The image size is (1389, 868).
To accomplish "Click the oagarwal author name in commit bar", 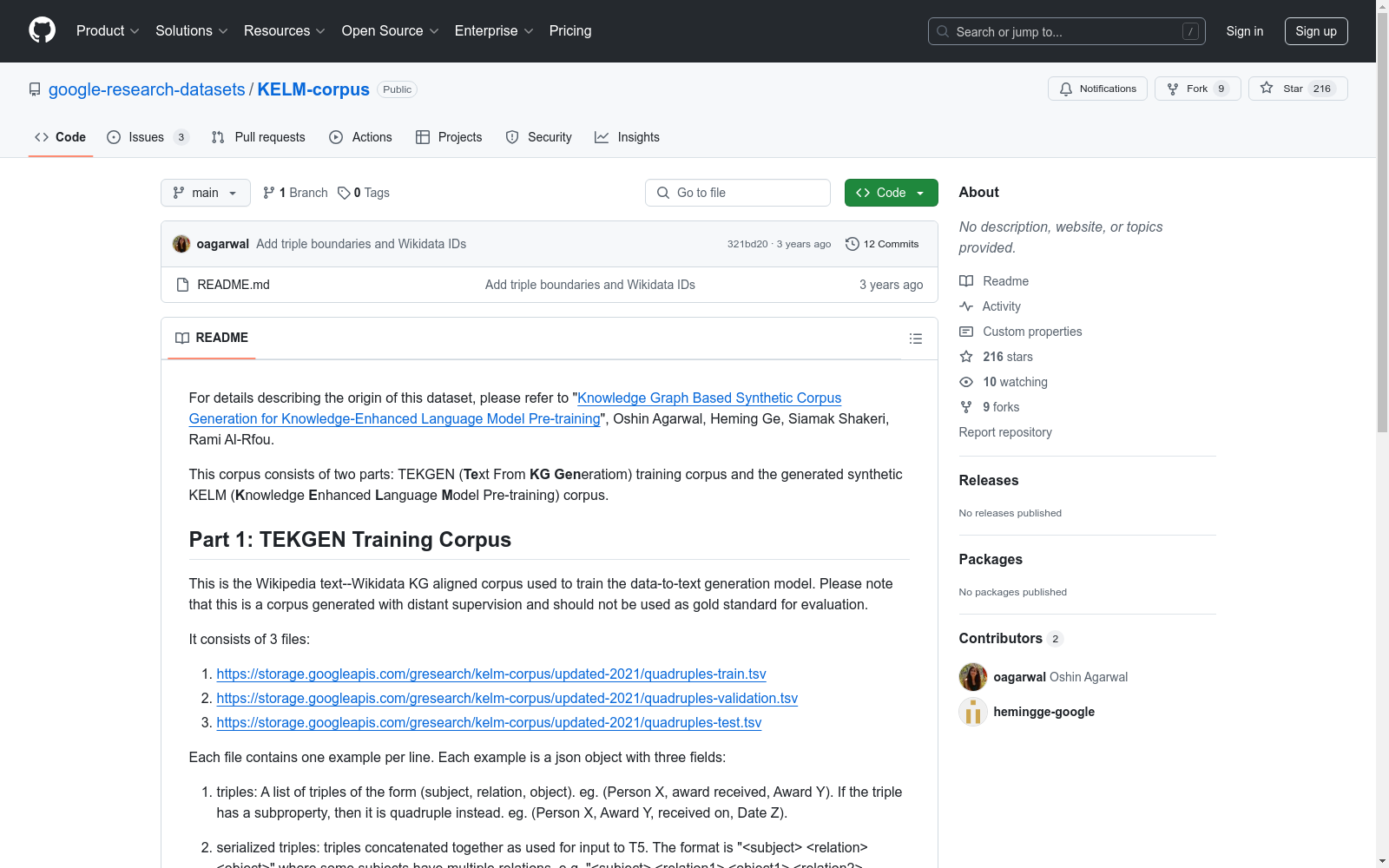I will click(x=223, y=244).
